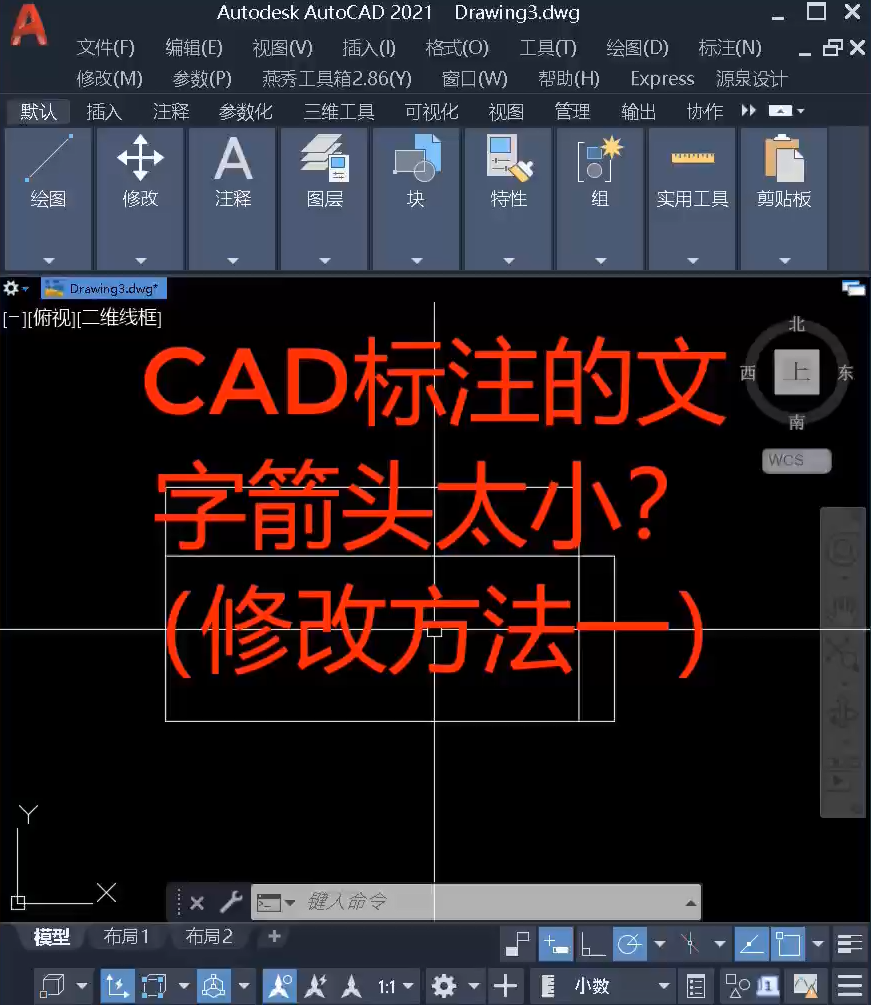Click the 上 (Top) face of ViewCube
The image size is (871, 1005).
[x=797, y=372]
